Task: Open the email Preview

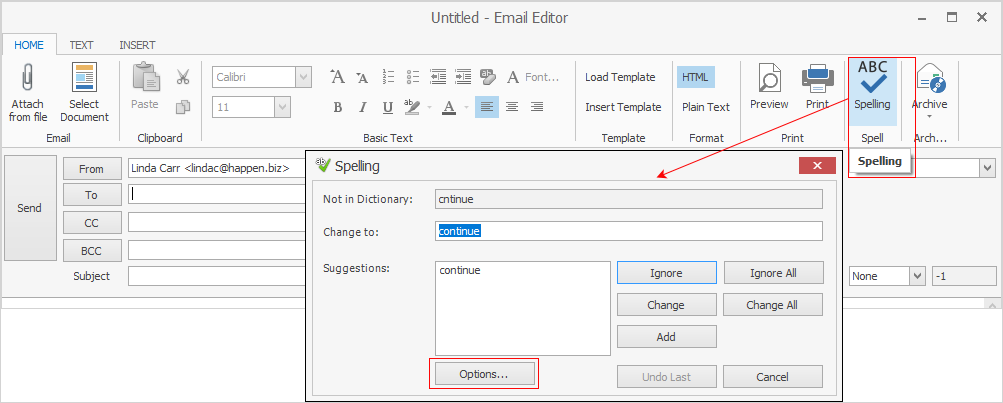Action: coord(769,87)
